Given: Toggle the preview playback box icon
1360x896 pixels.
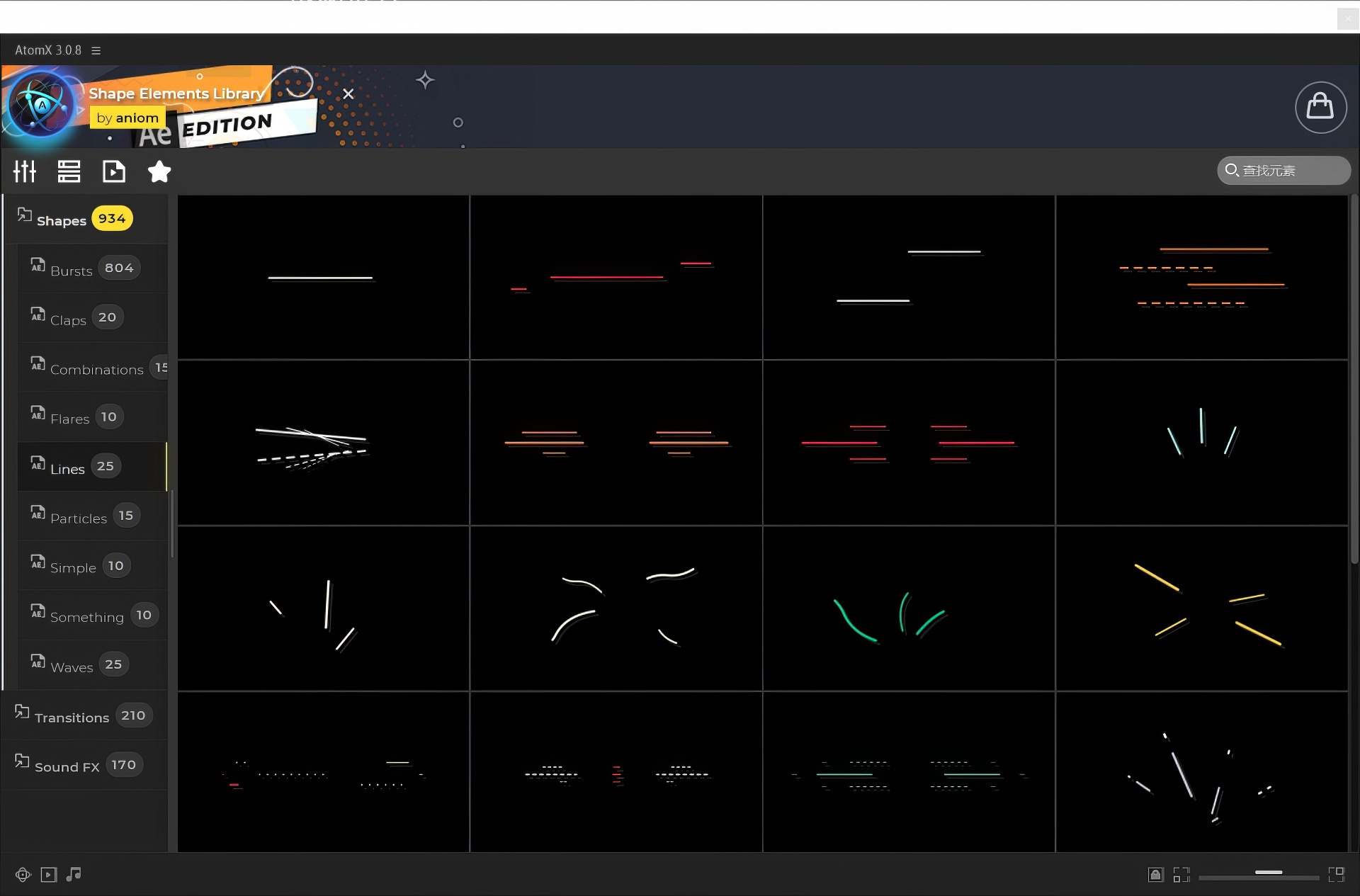Looking at the screenshot, I should (48, 875).
